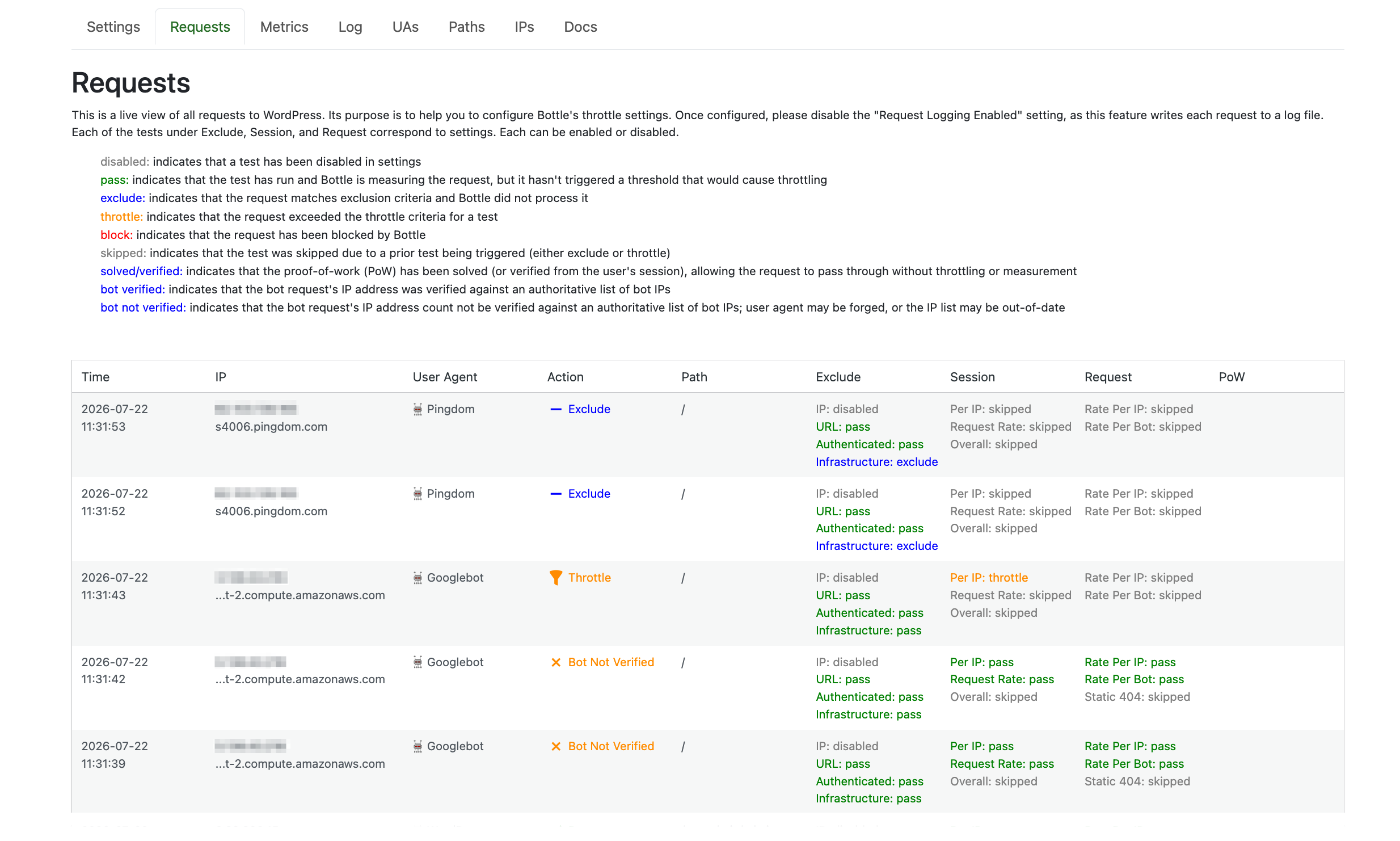1400x841 pixels.
Task: Click the Per IP: throttle session result
Action: pyautogui.click(x=989, y=578)
